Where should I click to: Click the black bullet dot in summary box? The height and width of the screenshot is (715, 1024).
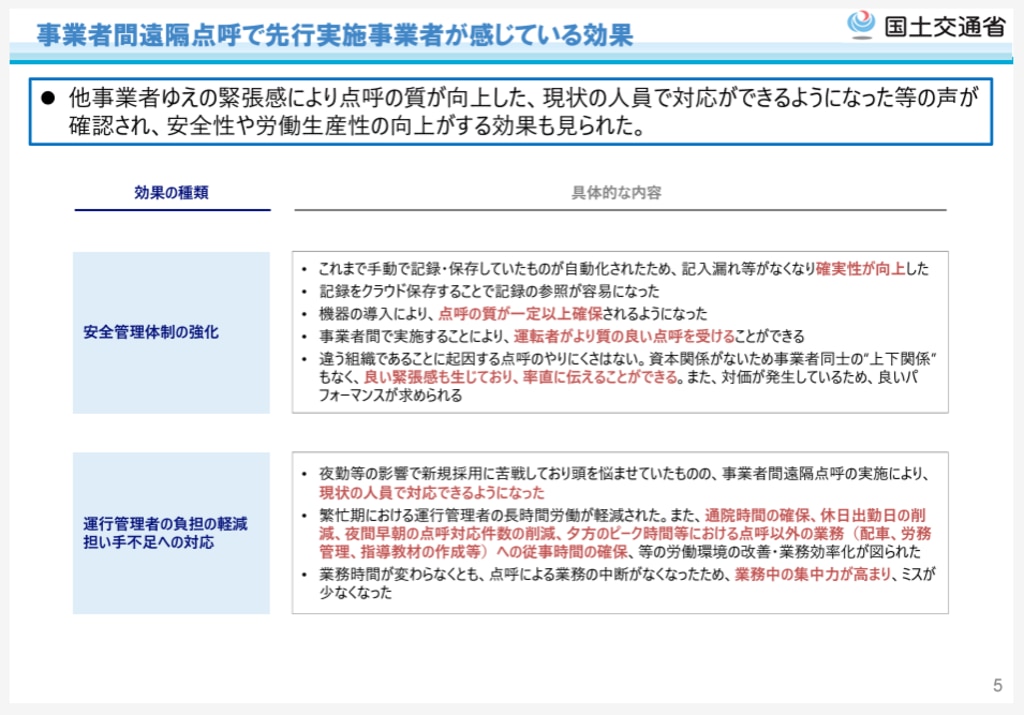(47, 99)
